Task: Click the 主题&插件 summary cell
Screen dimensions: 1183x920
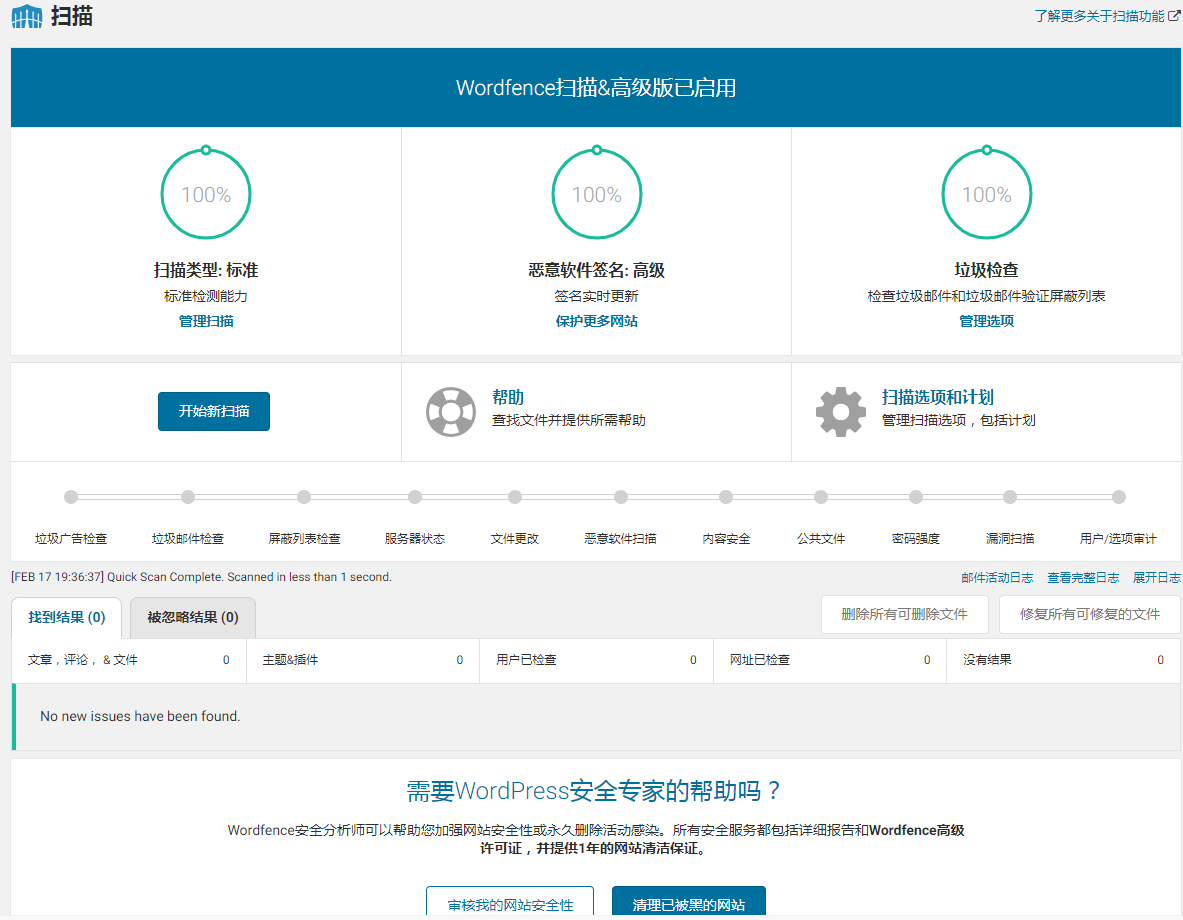Action: 363,660
